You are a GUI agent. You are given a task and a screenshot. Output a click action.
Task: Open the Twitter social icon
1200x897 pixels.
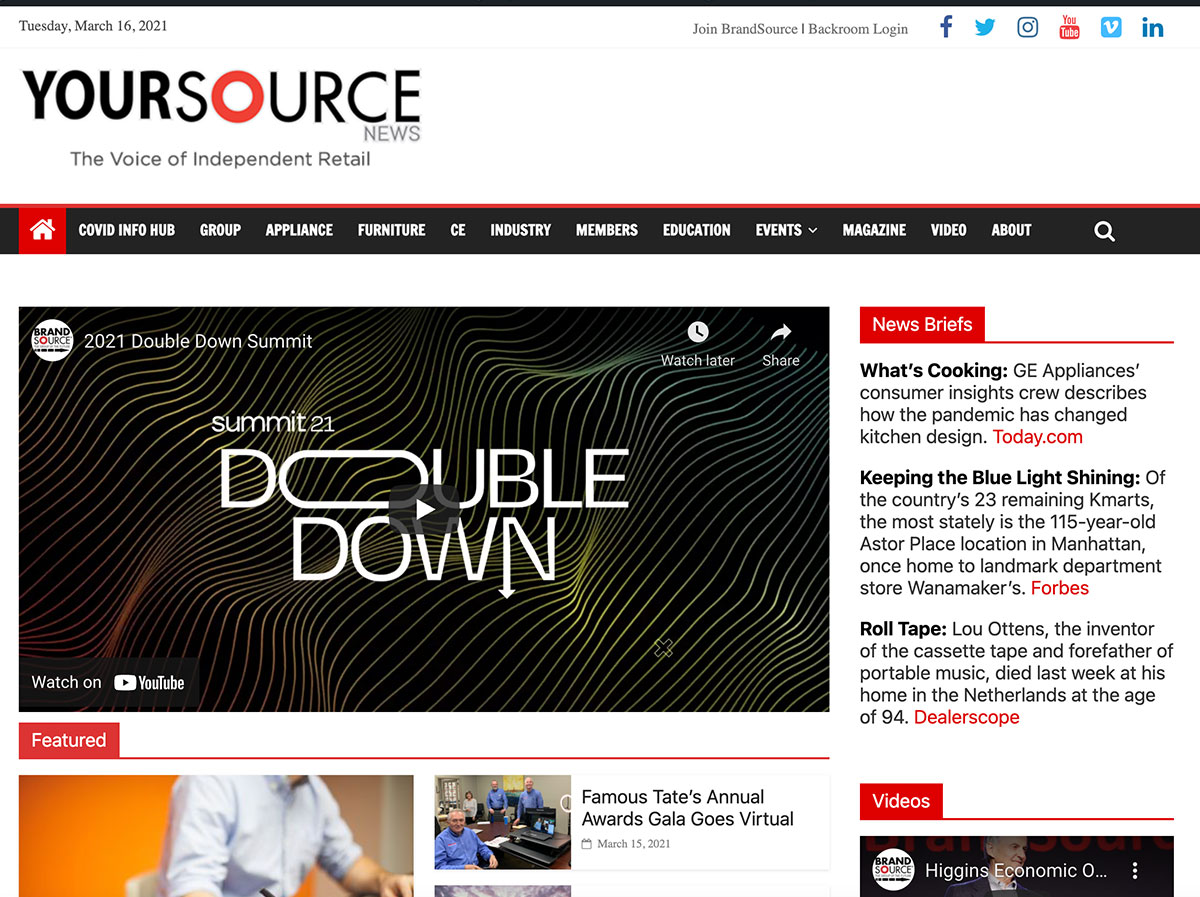point(986,28)
